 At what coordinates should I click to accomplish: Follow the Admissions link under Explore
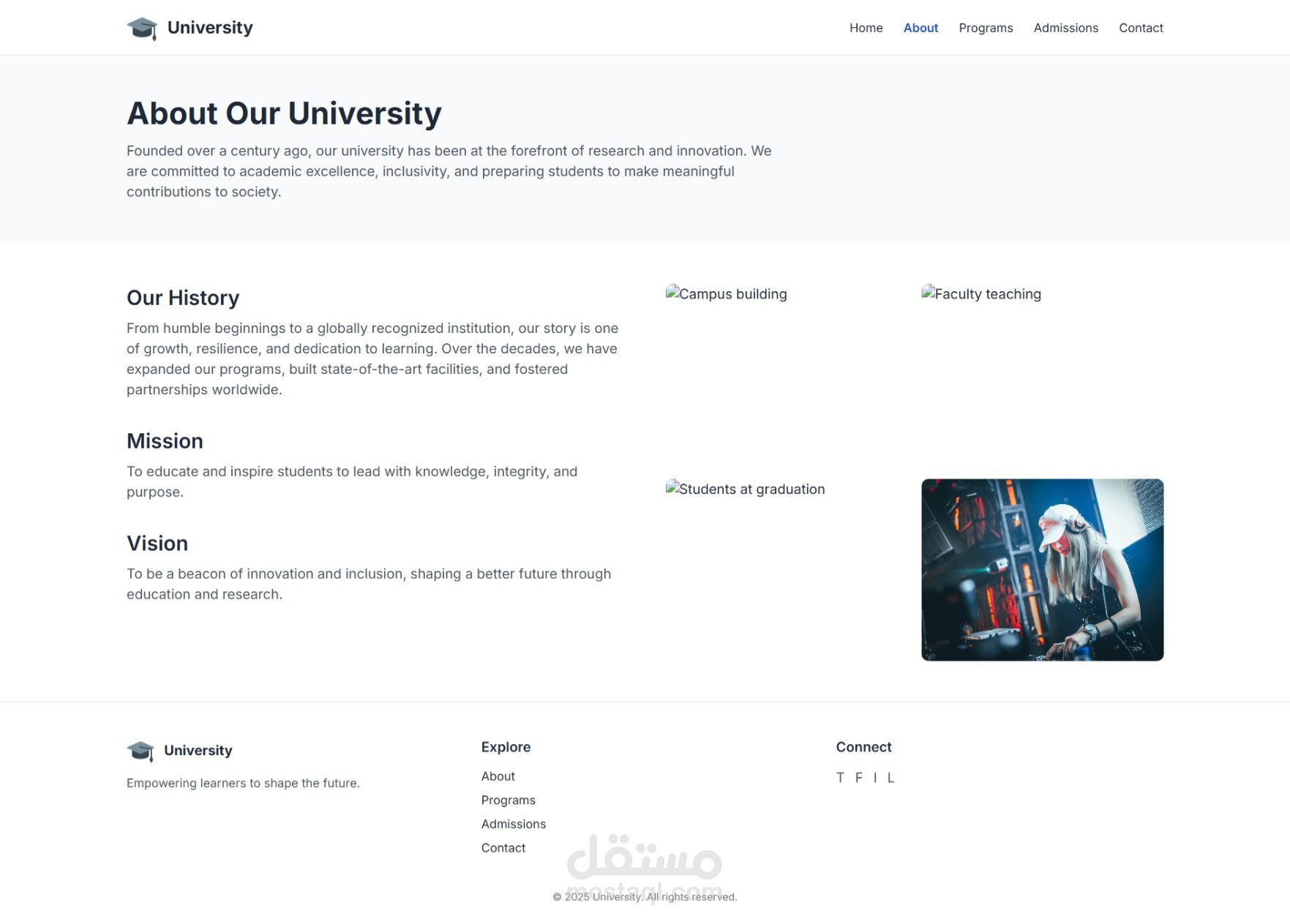coord(513,824)
